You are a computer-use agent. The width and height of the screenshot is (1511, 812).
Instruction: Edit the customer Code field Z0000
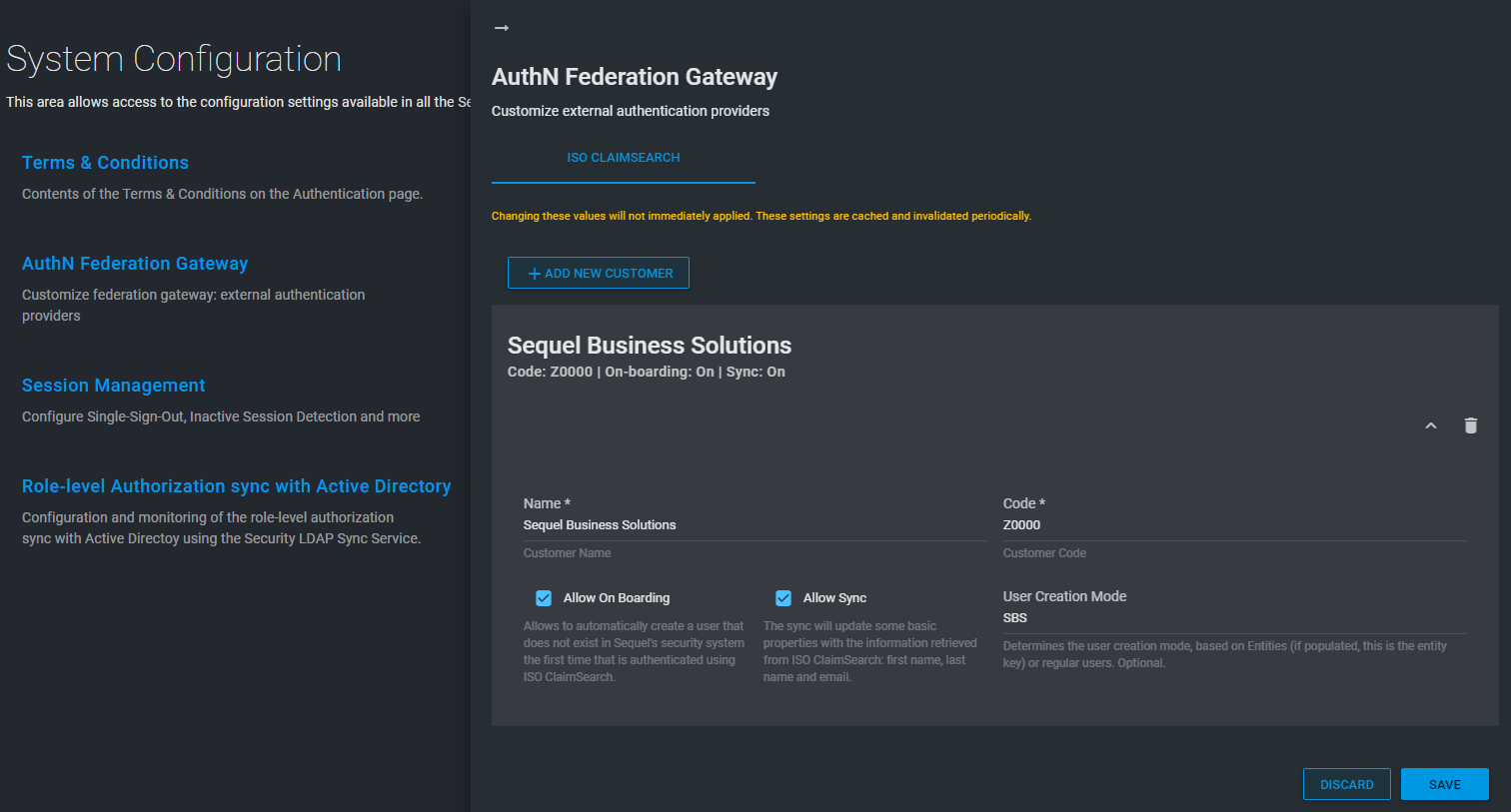1234,525
